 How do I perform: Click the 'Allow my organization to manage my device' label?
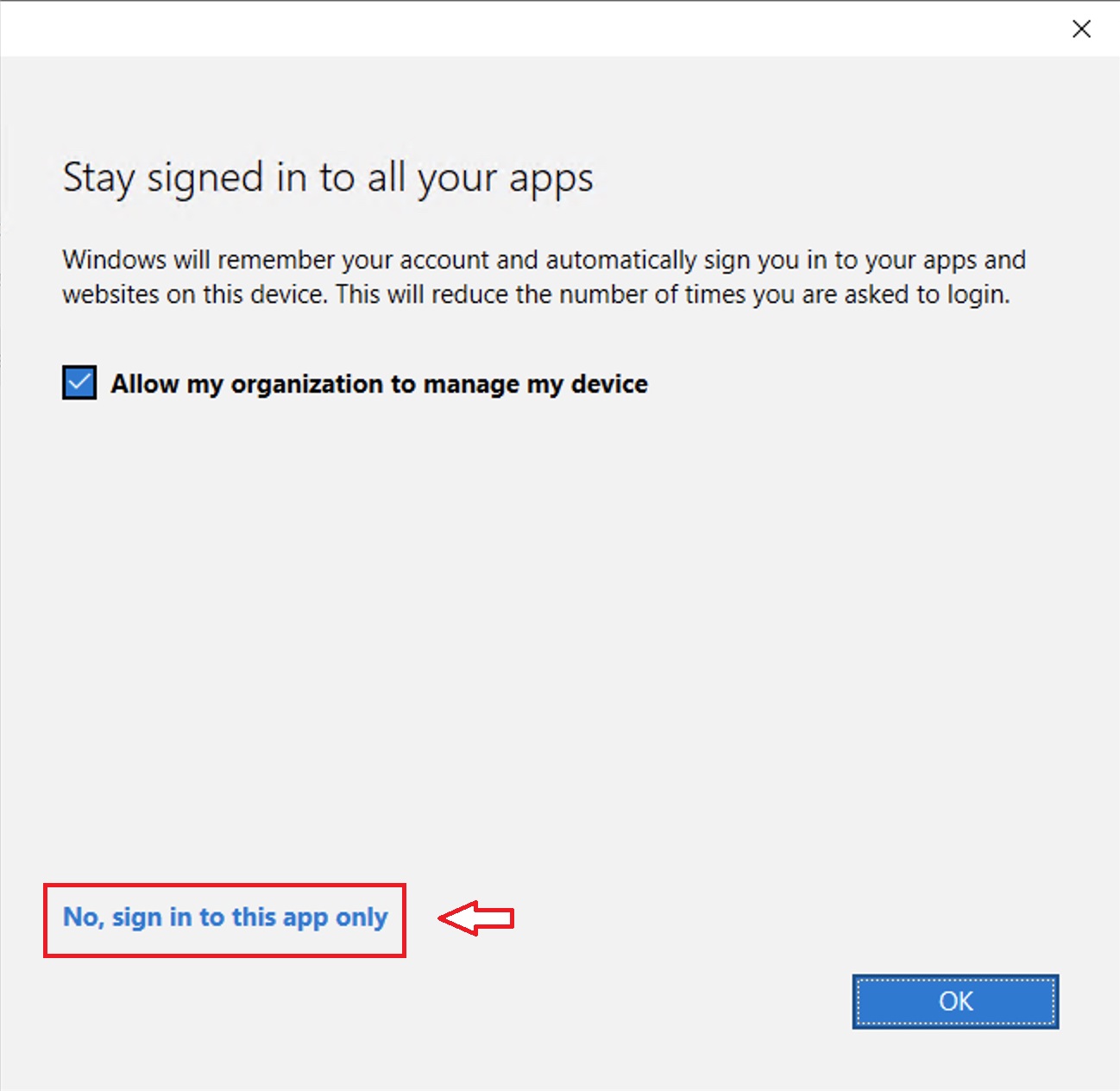(x=379, y=384)
